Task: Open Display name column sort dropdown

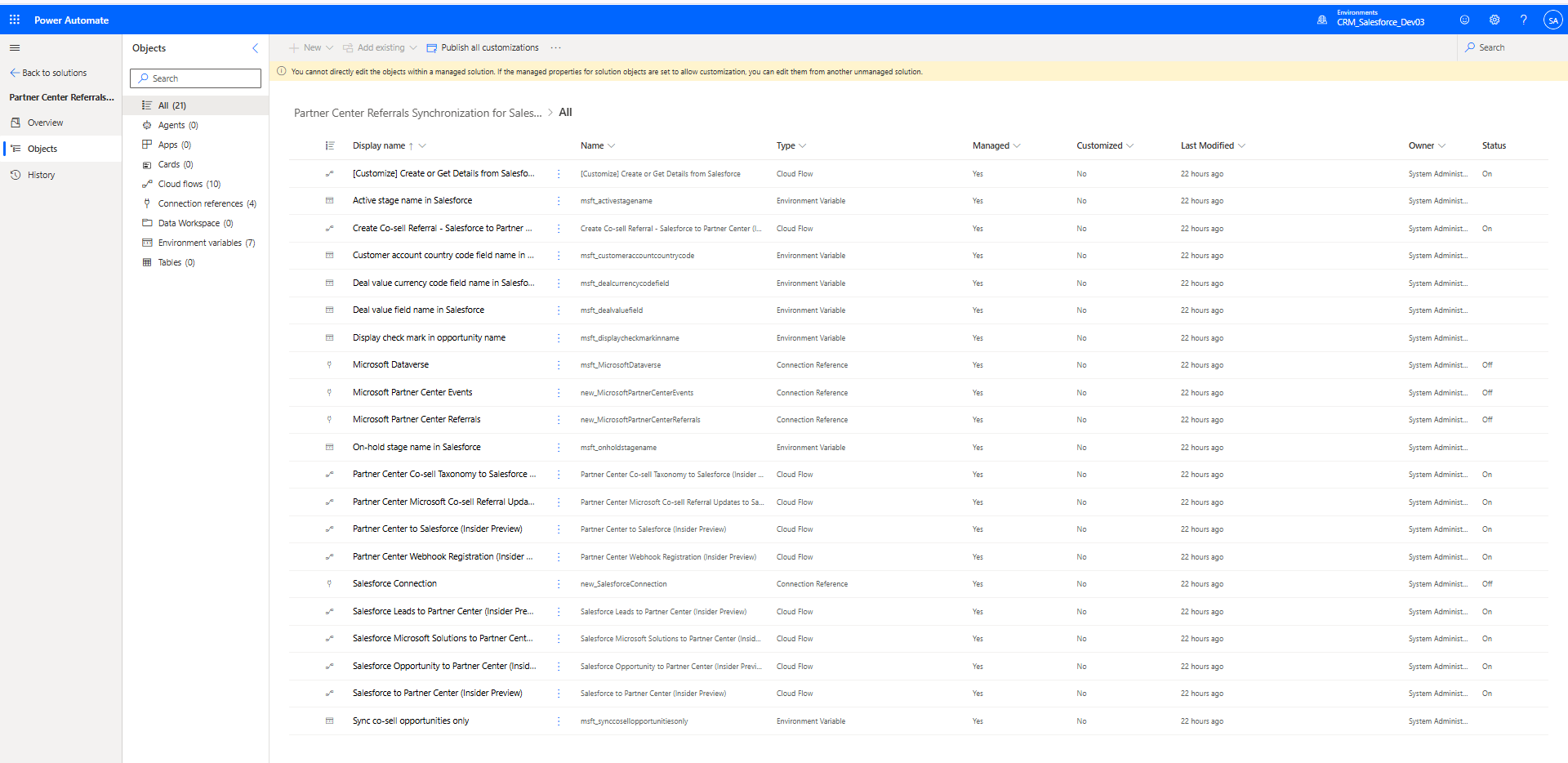Action: click(x=422, y=145)
